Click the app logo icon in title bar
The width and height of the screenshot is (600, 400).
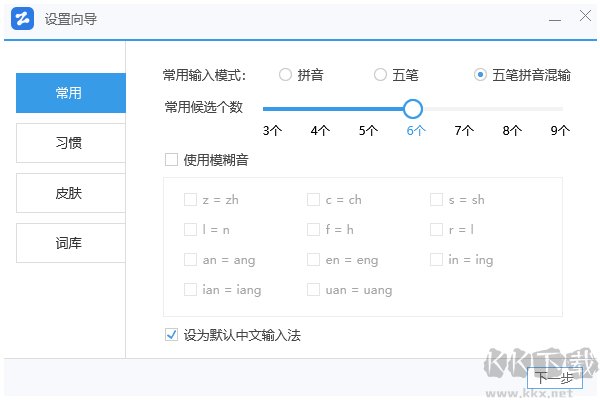[x=24, y=19]
